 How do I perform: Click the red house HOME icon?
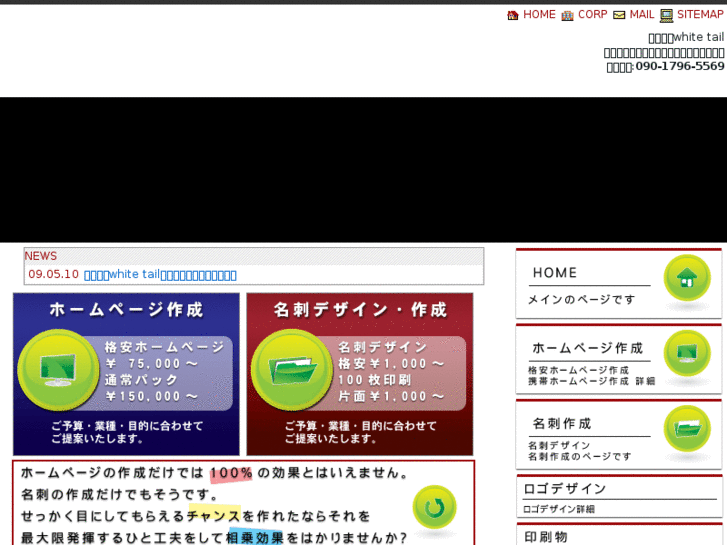[513, 16]
